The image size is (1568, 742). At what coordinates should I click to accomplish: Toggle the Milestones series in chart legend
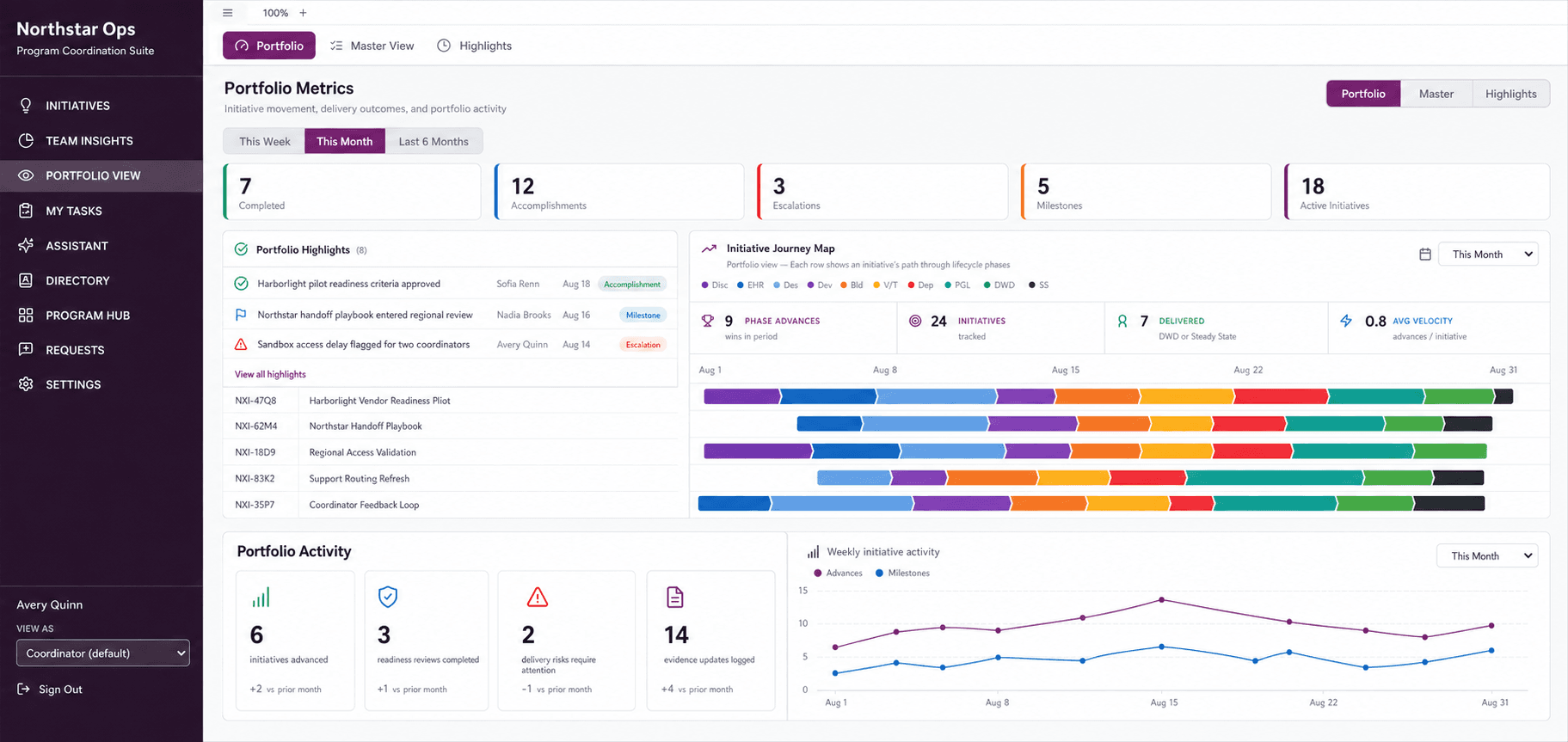click(x=902, y=573)
